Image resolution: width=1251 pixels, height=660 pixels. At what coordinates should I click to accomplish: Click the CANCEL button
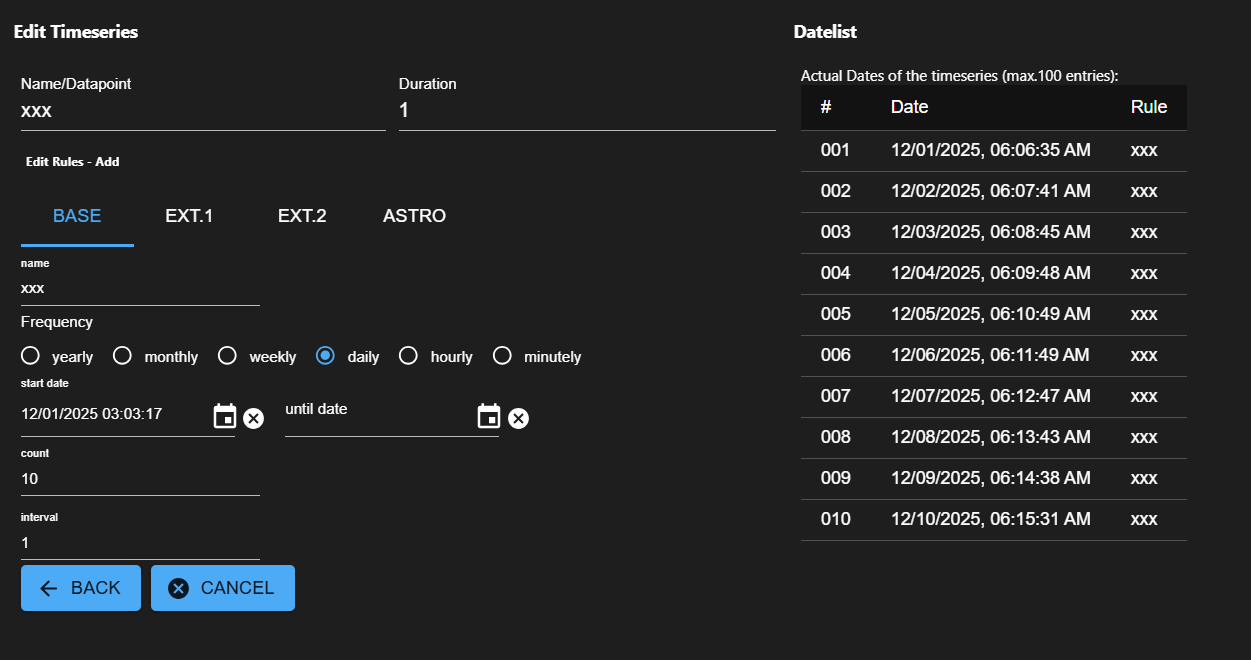coord(222,588)
